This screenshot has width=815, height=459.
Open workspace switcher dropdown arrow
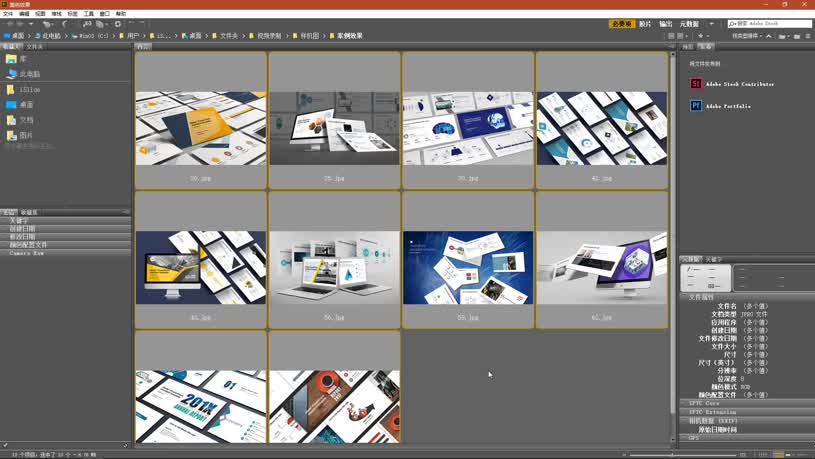point(712,24)
